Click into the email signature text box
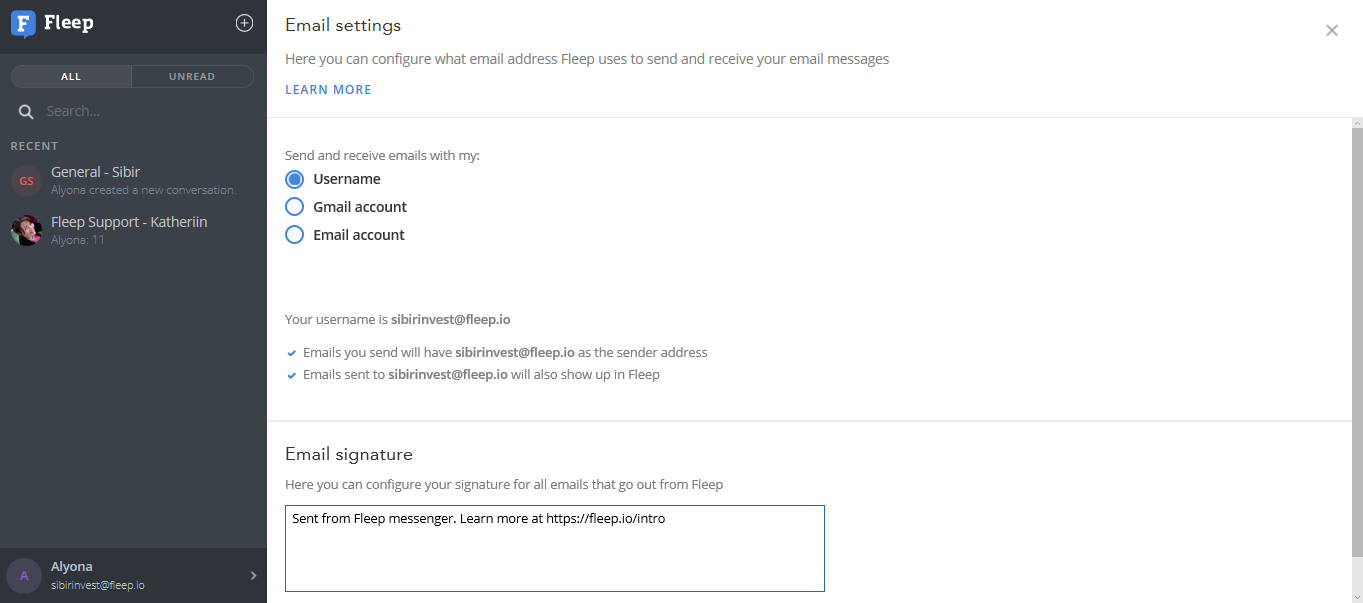1363x603 pixels. 554,549
